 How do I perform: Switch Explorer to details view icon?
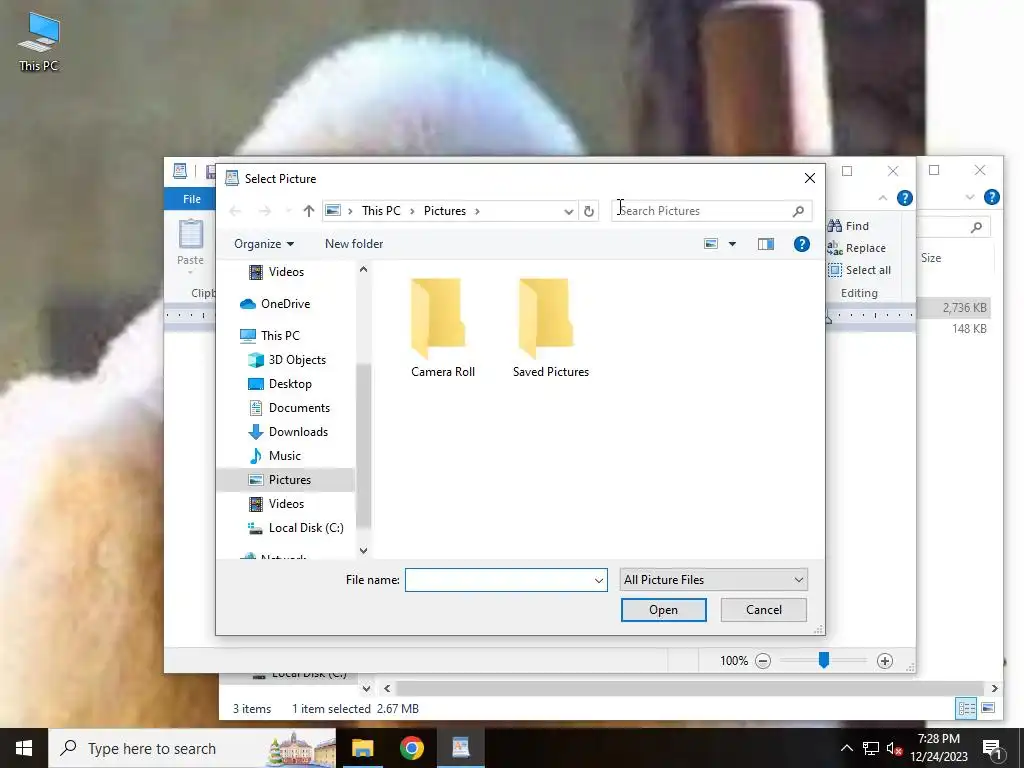click(x=966, y=709)
